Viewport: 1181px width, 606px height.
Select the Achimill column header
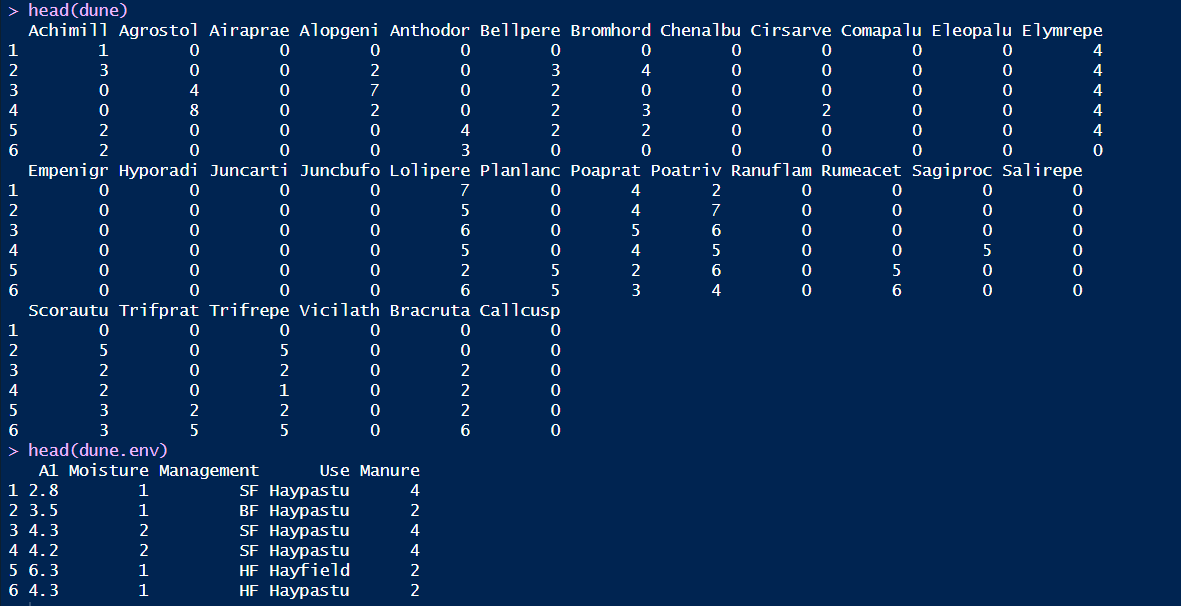click(x=68, y=30)
